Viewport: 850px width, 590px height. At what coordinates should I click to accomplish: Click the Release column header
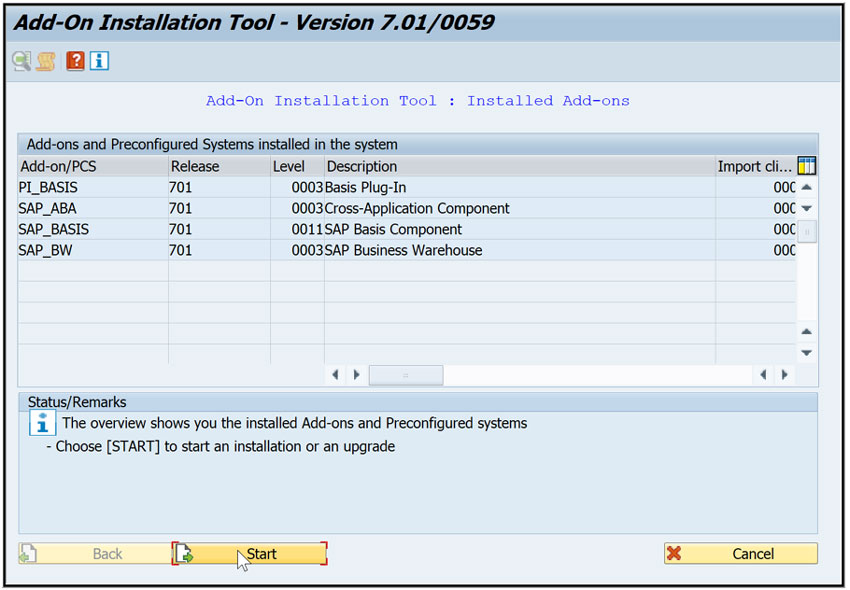[195, 166]
